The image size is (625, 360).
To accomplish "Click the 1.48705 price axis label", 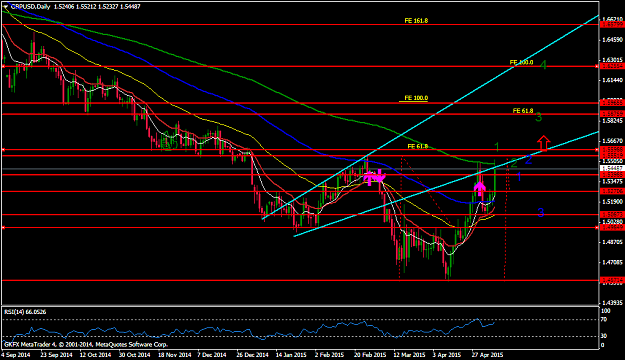I will 613,242.
